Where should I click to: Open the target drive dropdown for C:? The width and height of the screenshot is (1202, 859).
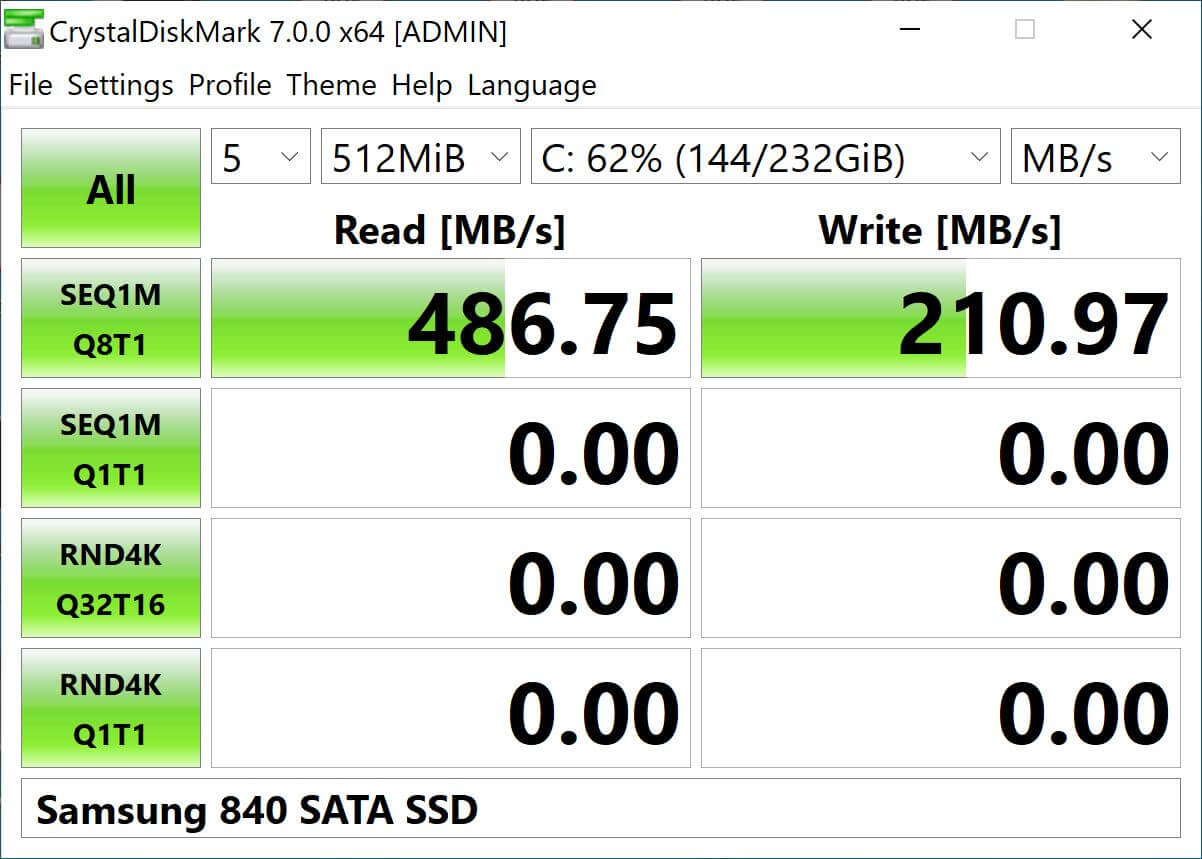(x=765, y=156)
